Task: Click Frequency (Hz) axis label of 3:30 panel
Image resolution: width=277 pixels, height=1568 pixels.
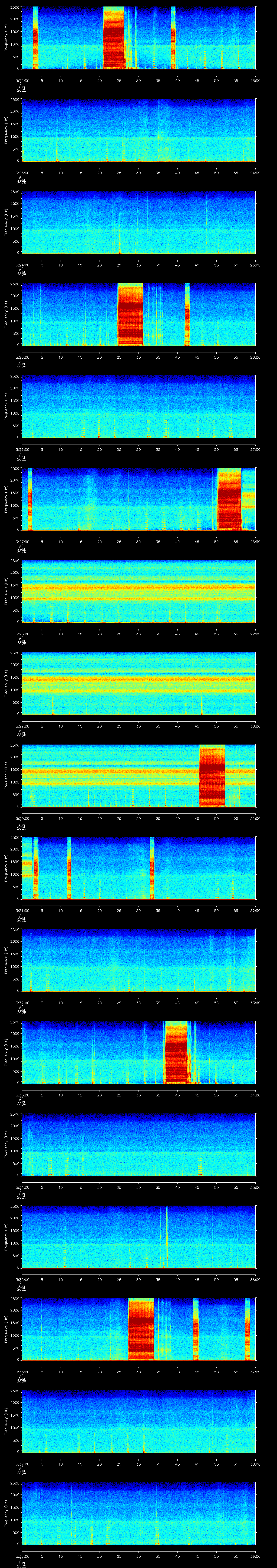Action: (6, 775)
